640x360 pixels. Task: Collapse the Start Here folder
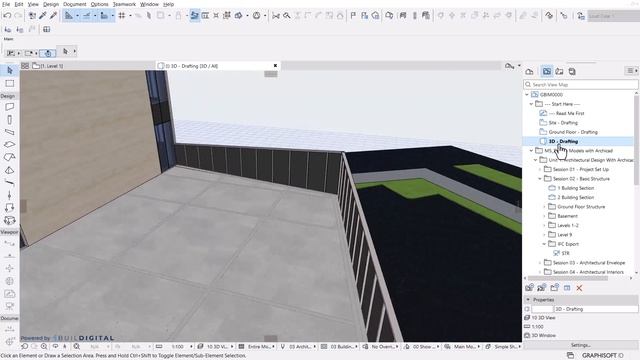tap(531, 104)
